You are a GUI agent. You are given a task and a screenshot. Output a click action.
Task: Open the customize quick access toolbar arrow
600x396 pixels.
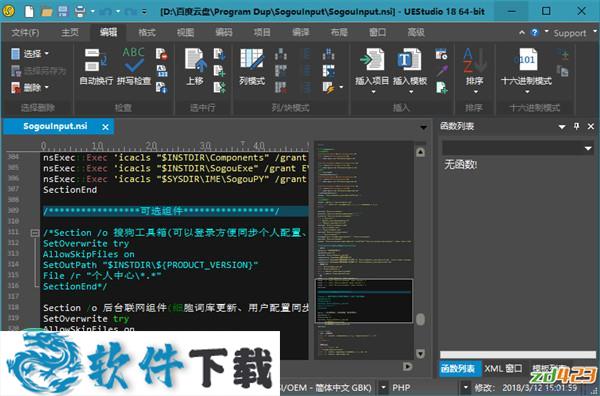pos(144,11)
